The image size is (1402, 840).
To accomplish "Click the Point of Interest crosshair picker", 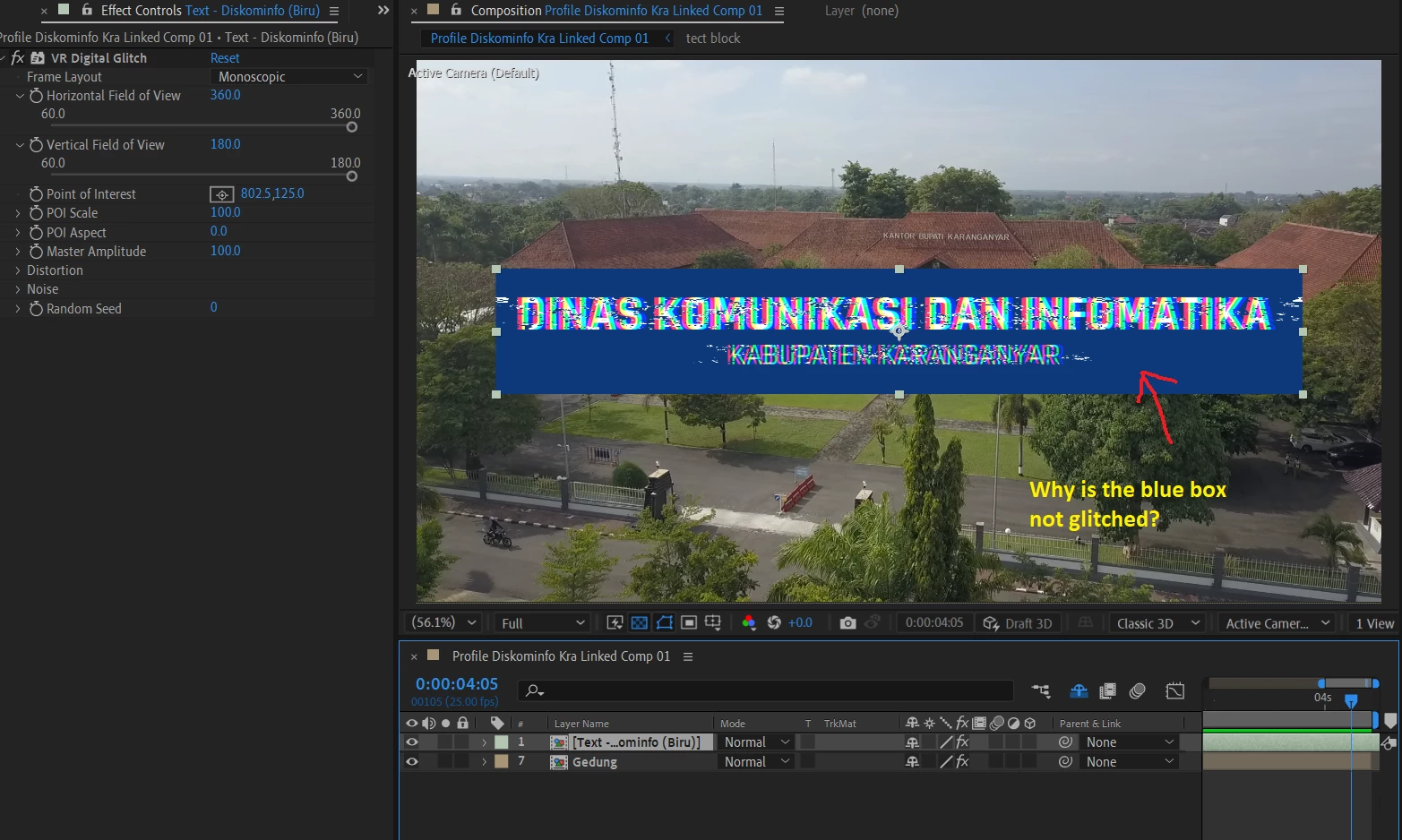I will [221, 194].
